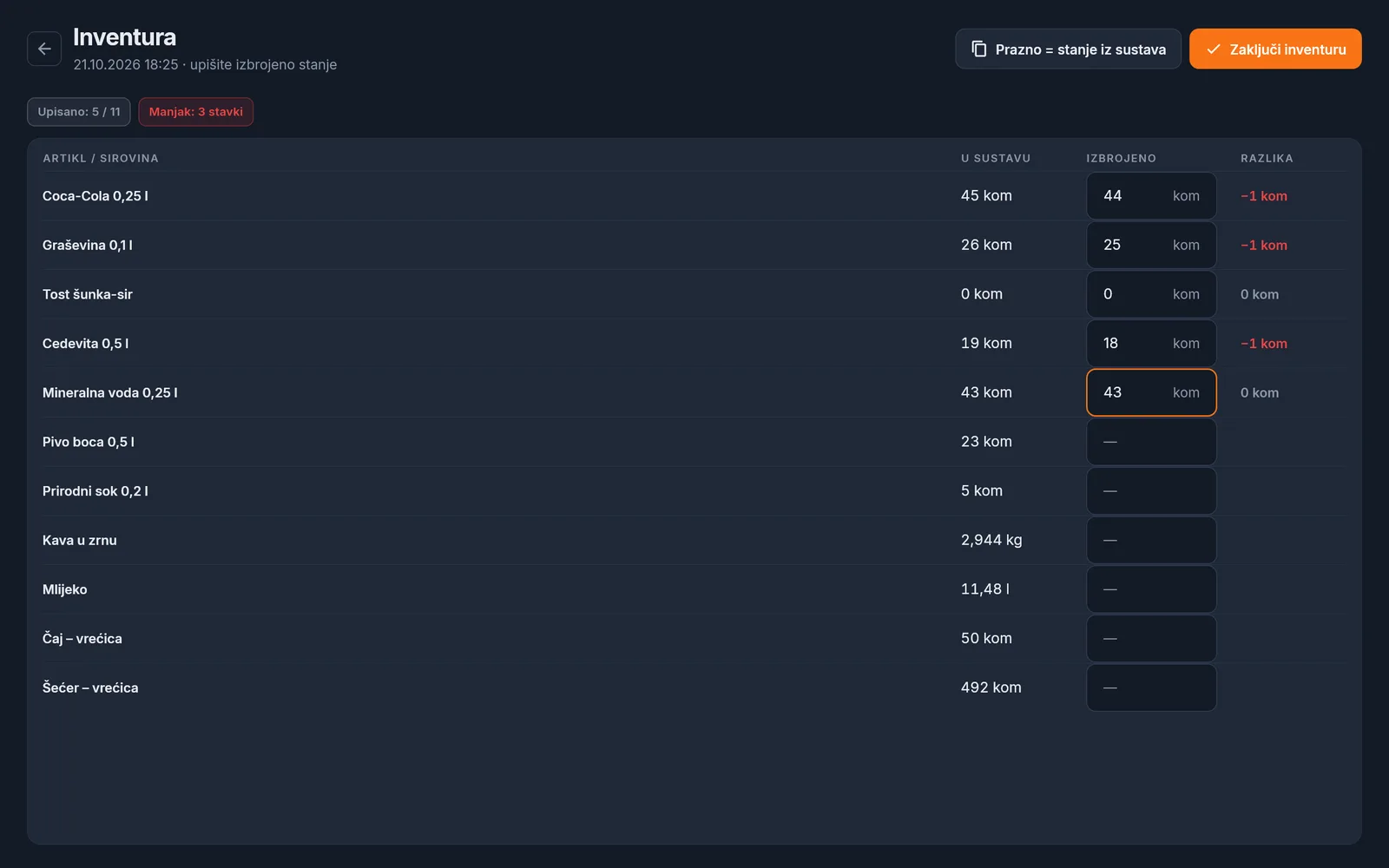1389x868 pixels.
Task: Click empty count field for Mlijeko
Action: (x=1151, y=589)
